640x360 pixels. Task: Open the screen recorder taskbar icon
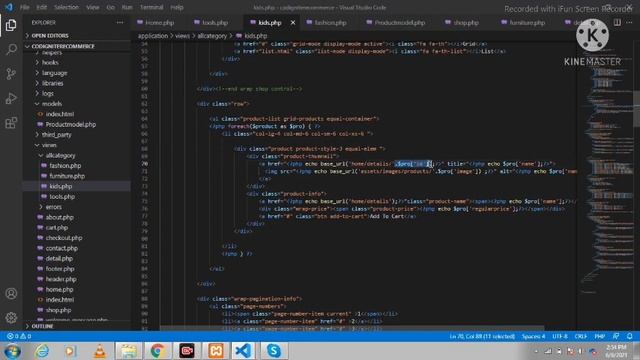[x=187, y=351]
